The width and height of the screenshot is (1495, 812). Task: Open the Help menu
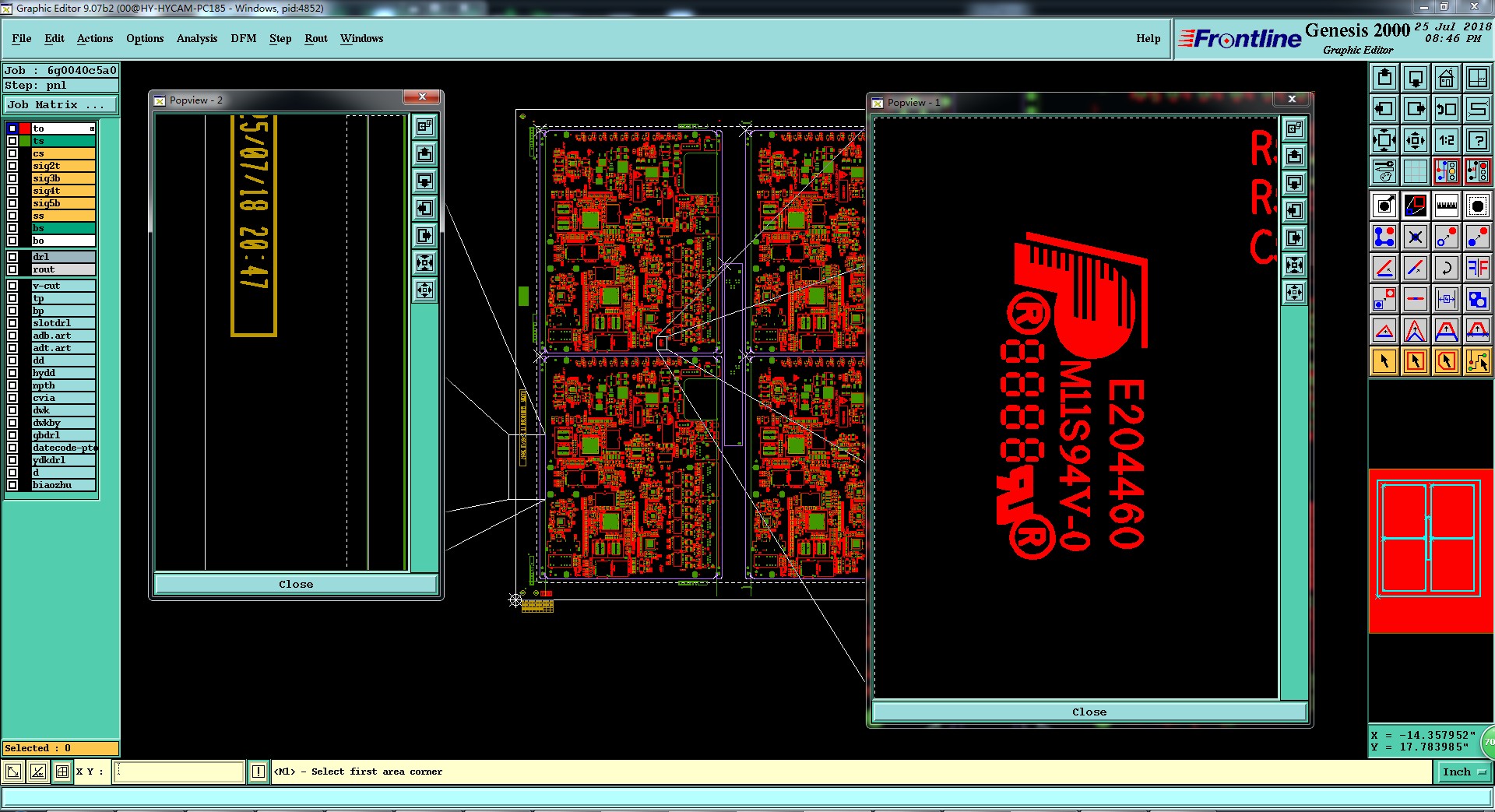(x=1149, y=38)
